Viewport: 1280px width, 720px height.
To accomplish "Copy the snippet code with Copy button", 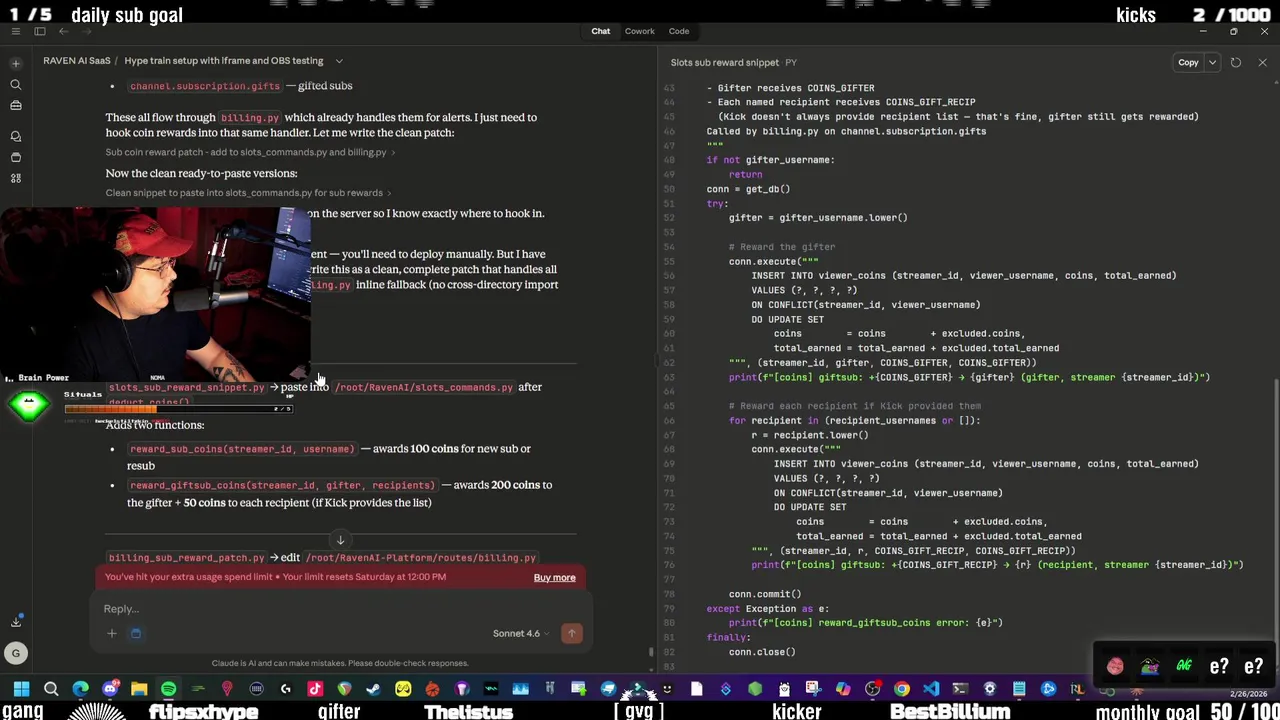I will coord(1188,63).
